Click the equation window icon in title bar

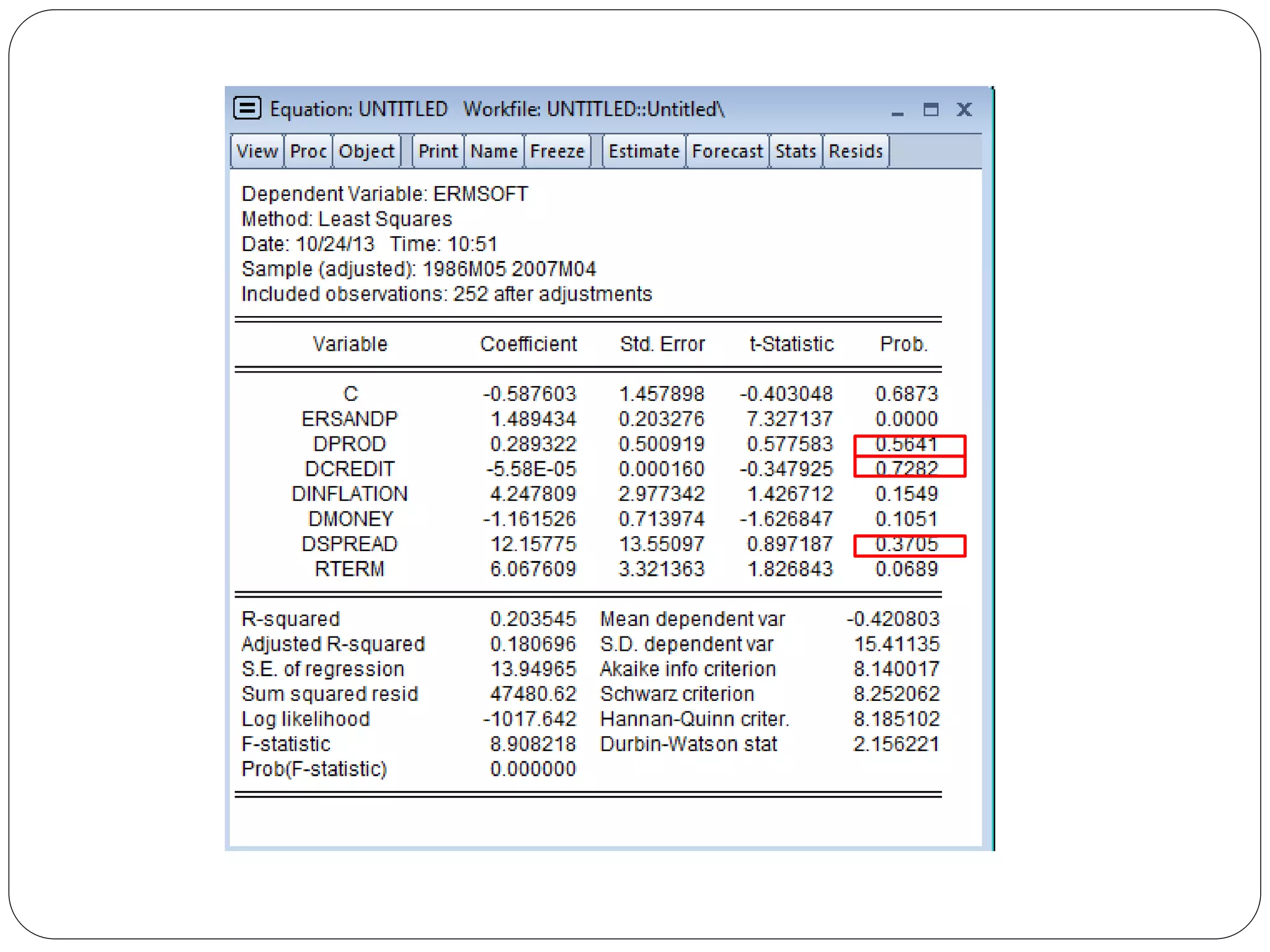(247, 108)
